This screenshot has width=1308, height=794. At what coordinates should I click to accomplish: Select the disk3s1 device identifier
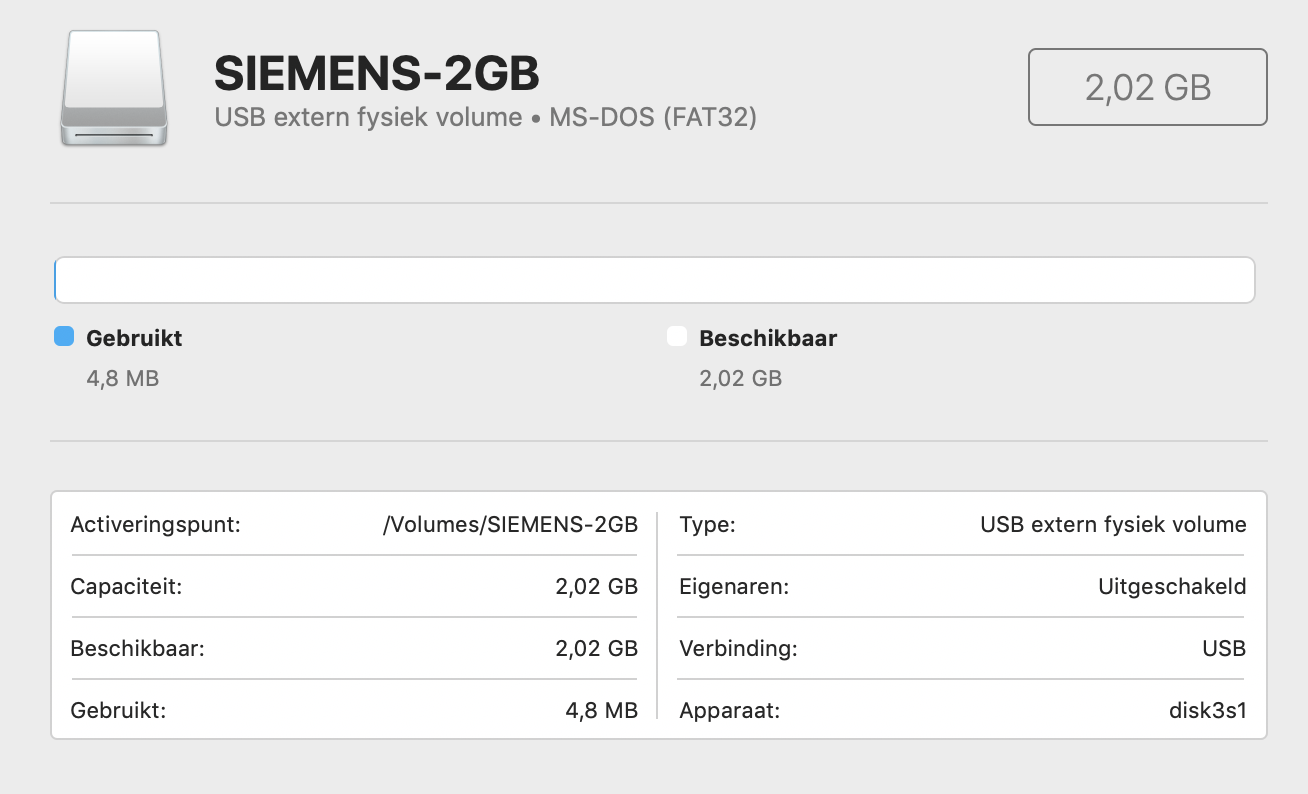click(1207, 711)
